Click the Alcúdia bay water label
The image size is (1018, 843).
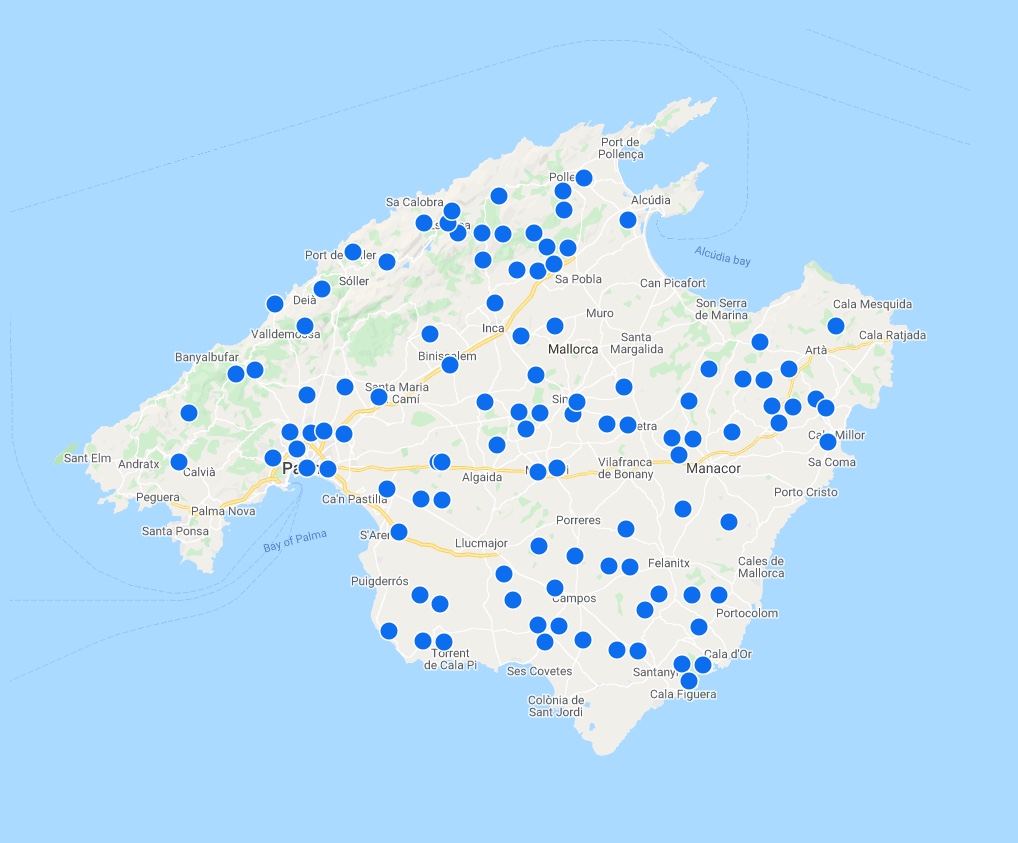click(722, 256)
